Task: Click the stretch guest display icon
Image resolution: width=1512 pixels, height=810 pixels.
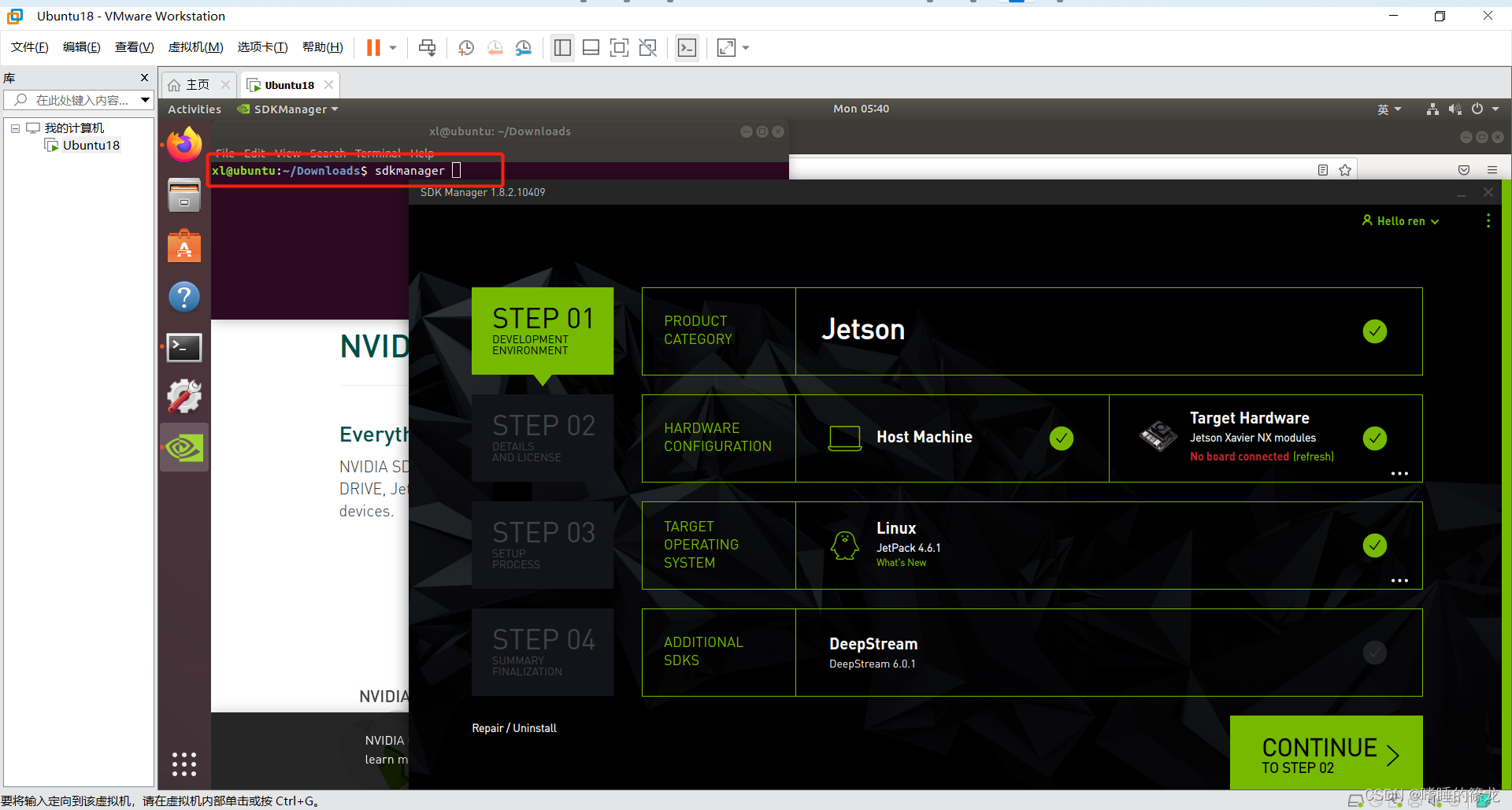Action: point(726,48)
